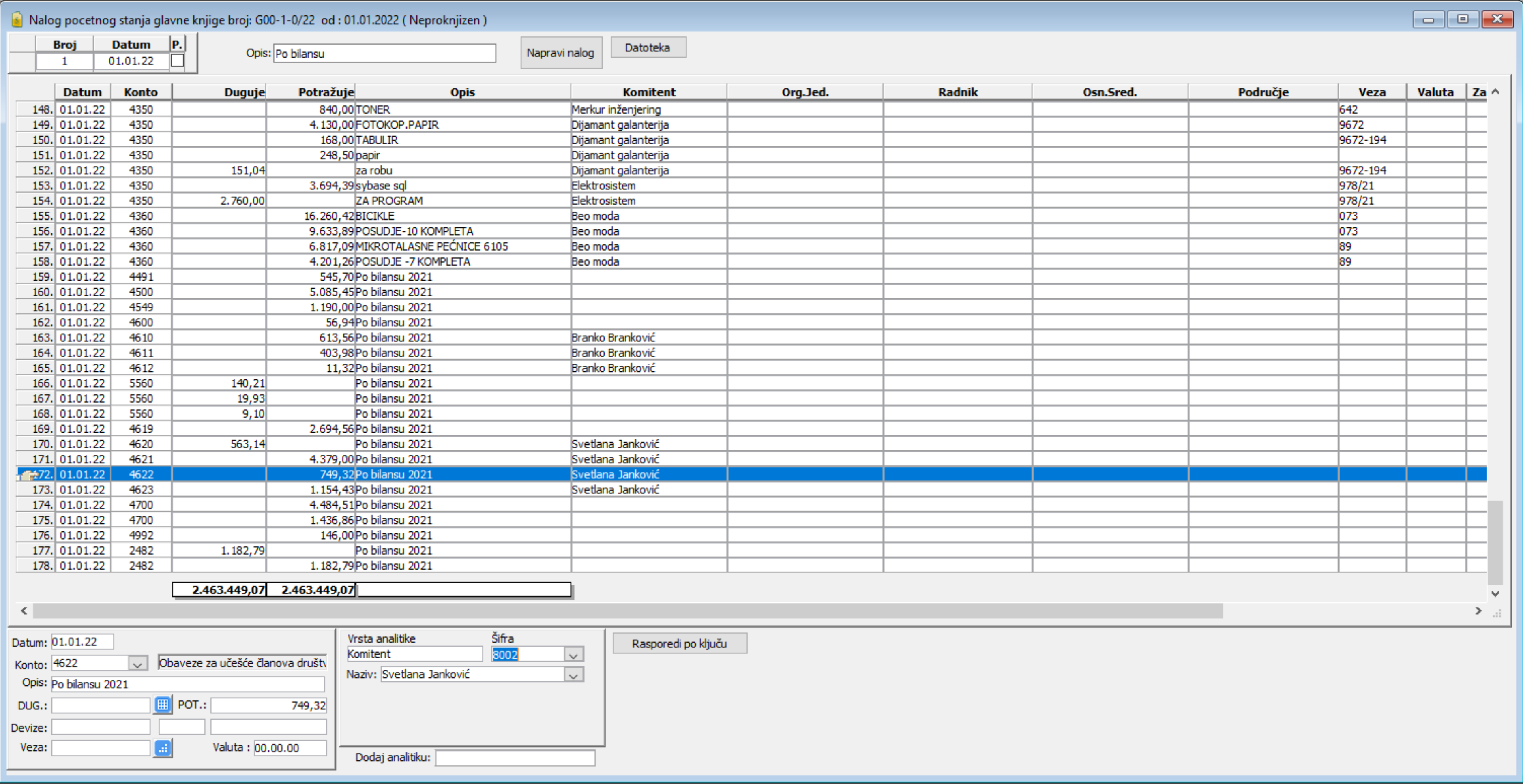Toggle the P. checkbox in header grid
Viewport: 1523px width, 784px height.
click(x=177, y=61)
